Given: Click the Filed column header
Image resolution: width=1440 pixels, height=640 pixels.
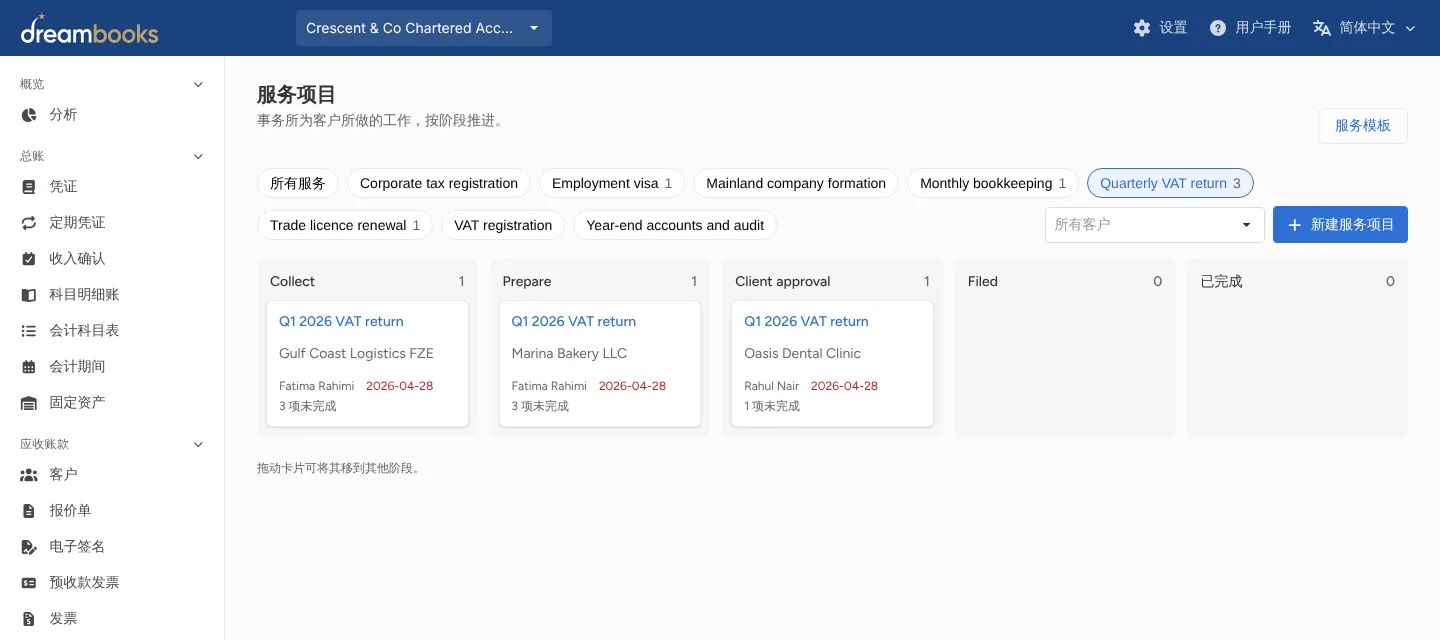Looking at the screenshot, I should coord(983,281).
